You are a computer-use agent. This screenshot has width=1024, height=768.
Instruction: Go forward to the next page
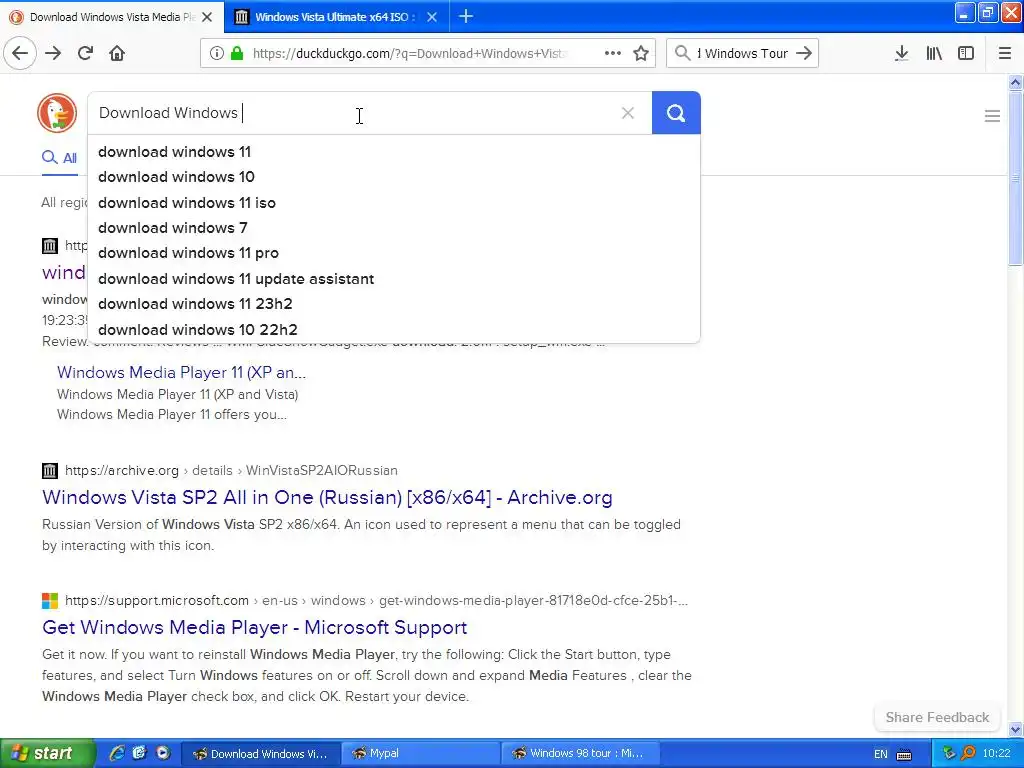point(53,53)
